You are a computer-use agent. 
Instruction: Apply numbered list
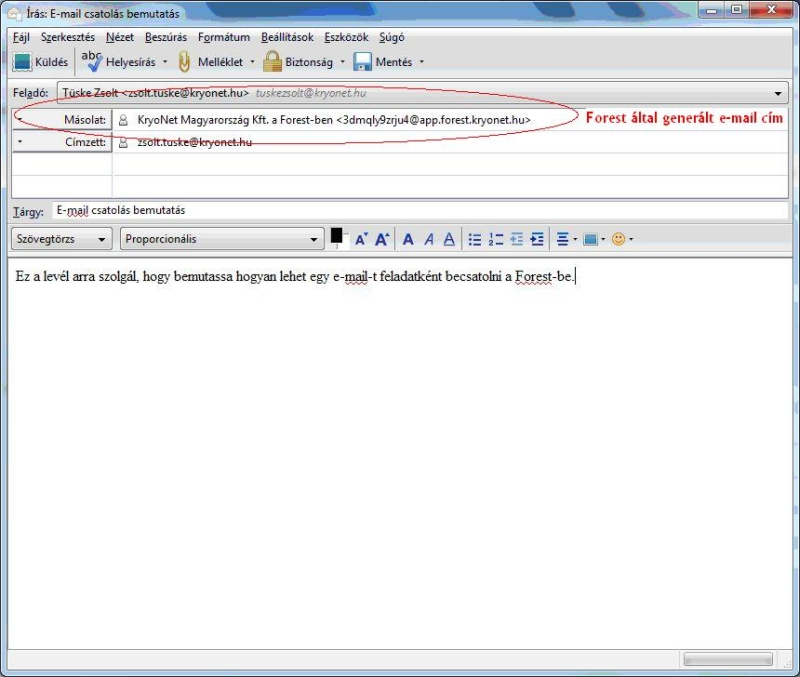point(495,239)
